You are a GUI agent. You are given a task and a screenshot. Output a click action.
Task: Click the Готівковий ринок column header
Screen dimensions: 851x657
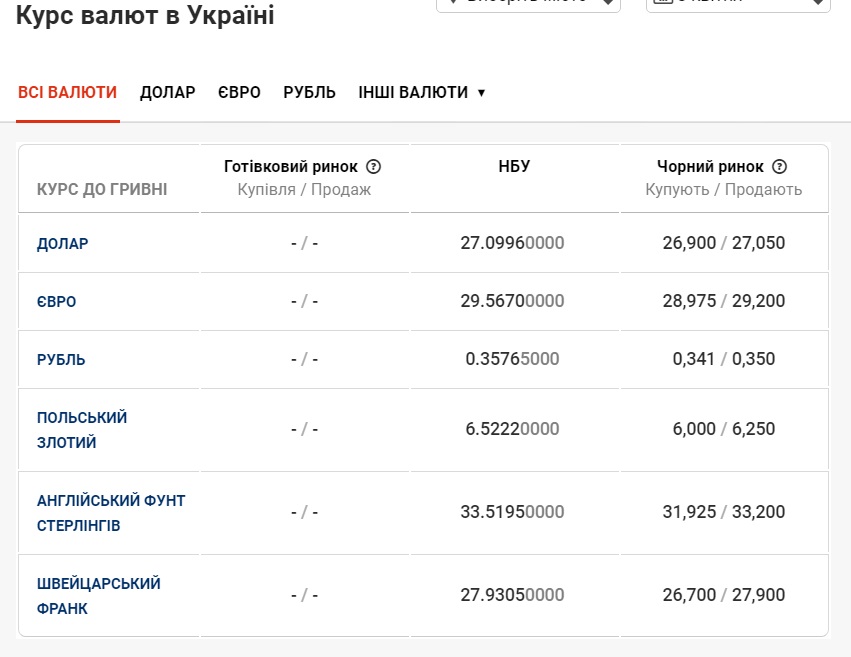[x=291, y=167]
